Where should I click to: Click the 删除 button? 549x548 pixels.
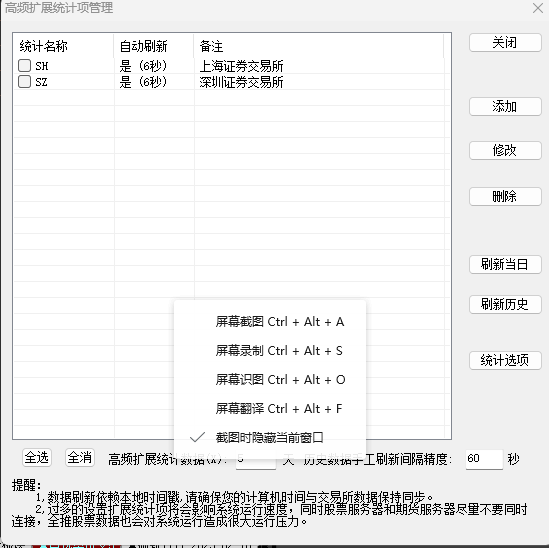coord(505,196)
